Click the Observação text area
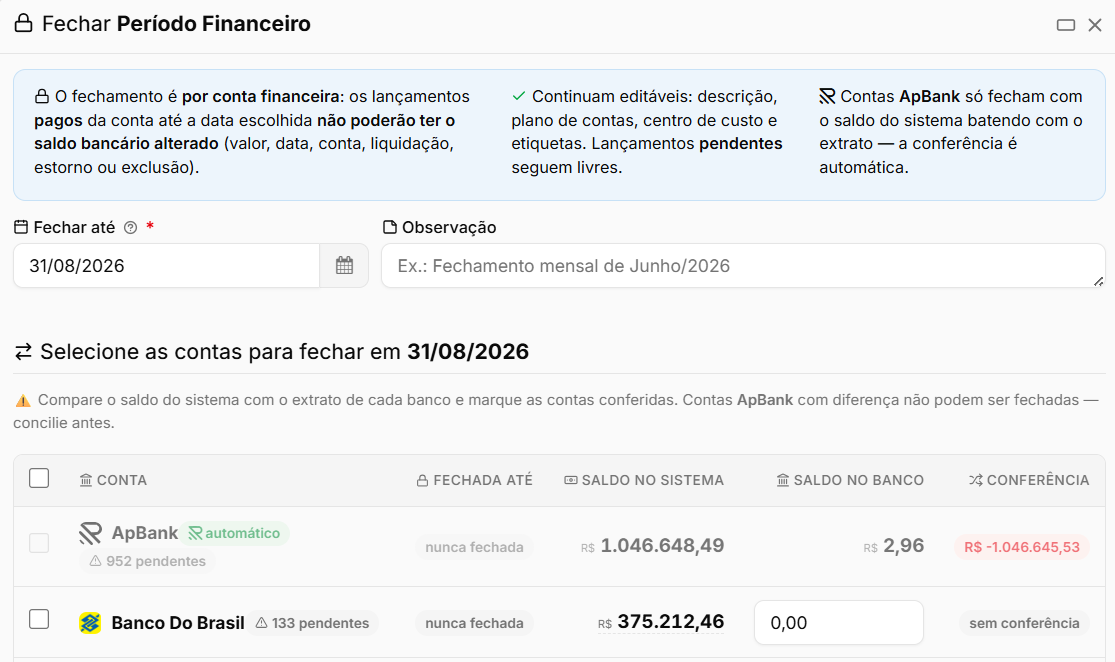Screen dimensions: 1115x662 [x=743, y=266]
